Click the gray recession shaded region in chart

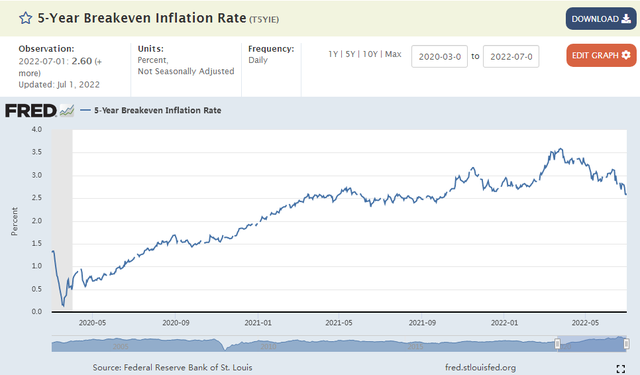(62, 220)
